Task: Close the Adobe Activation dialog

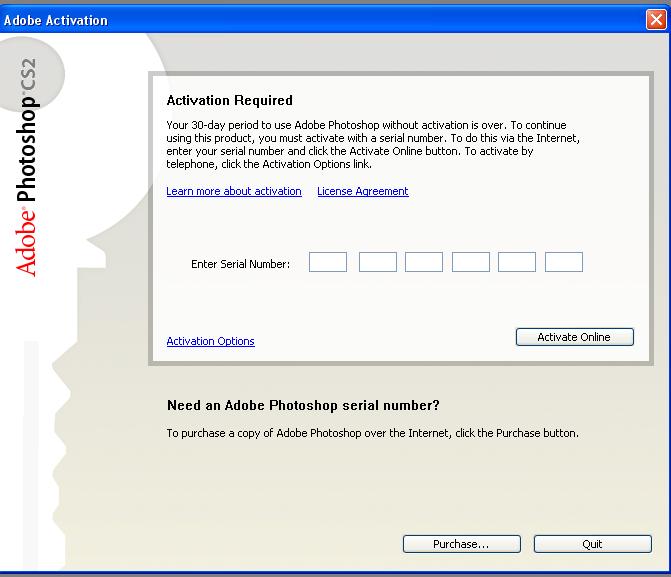Action: (x=656, y=20)
